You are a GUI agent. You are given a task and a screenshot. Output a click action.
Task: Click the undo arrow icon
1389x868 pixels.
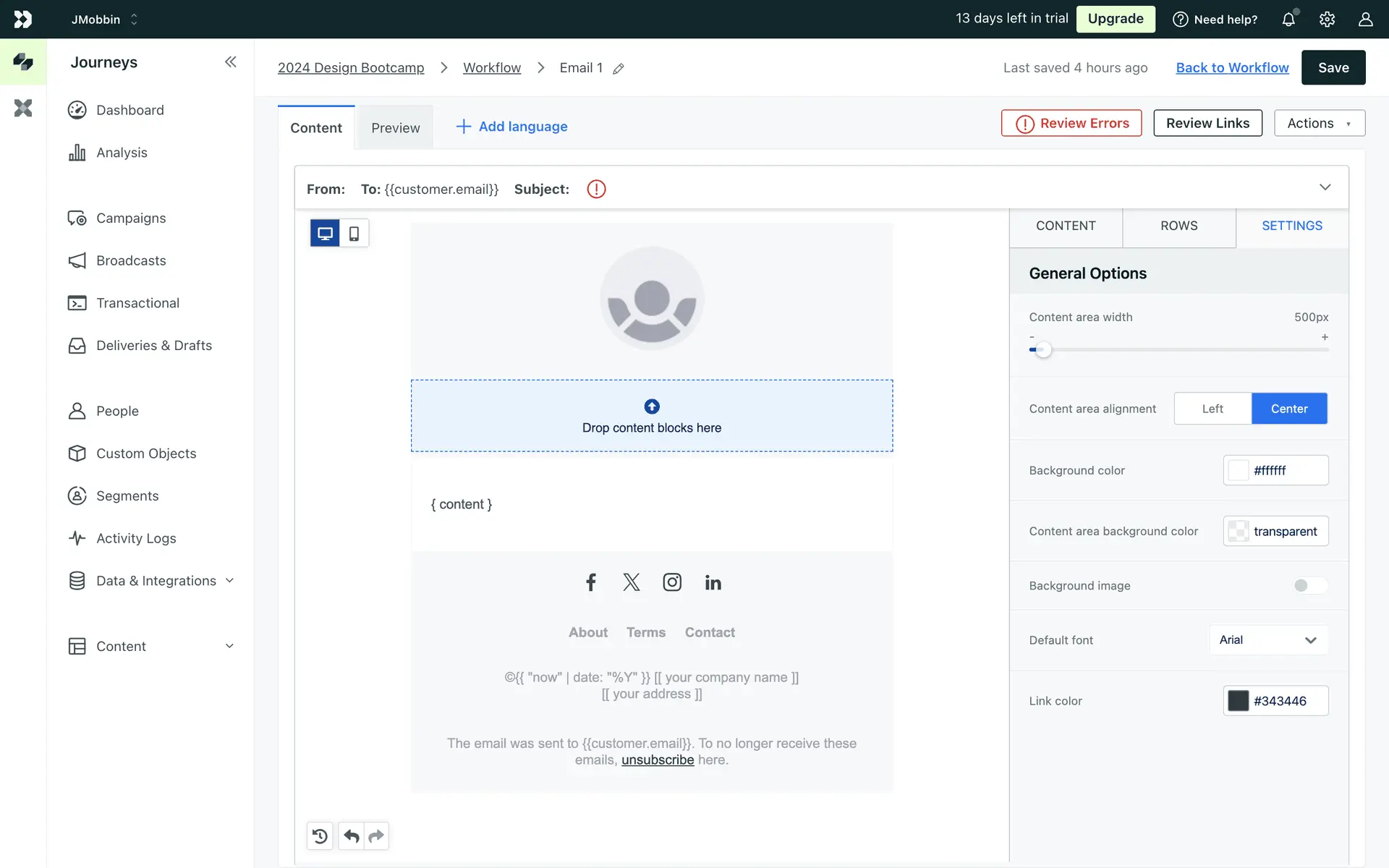point(352,836)
